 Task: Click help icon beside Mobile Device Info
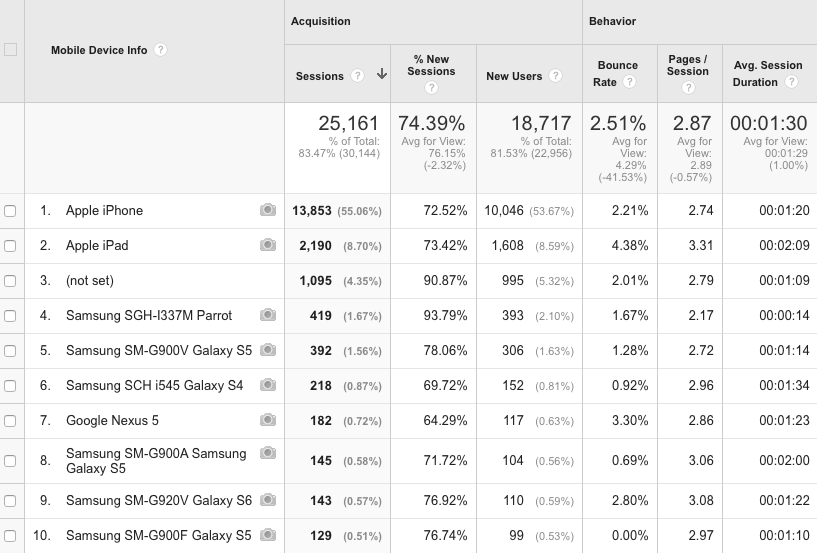(x=161, y=50)
